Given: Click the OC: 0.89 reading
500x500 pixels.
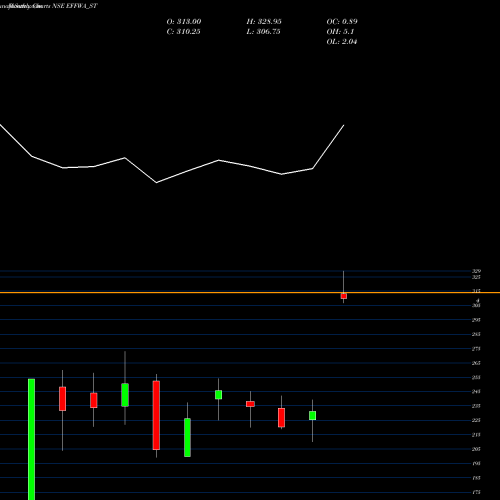Looking at the screenshot, I should pyautogui.click(x=342, y=22).
